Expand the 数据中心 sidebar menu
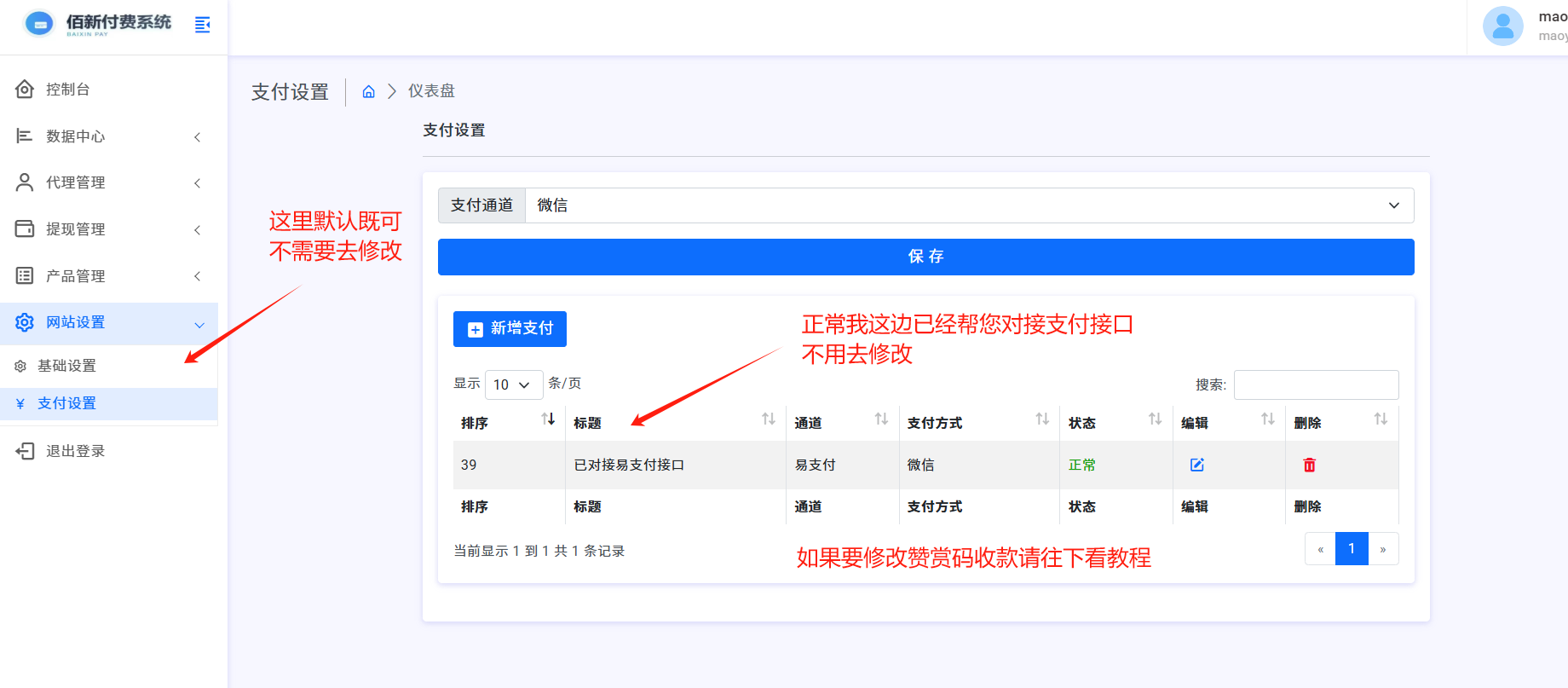The image size is (1568, 688). [109, 136]
